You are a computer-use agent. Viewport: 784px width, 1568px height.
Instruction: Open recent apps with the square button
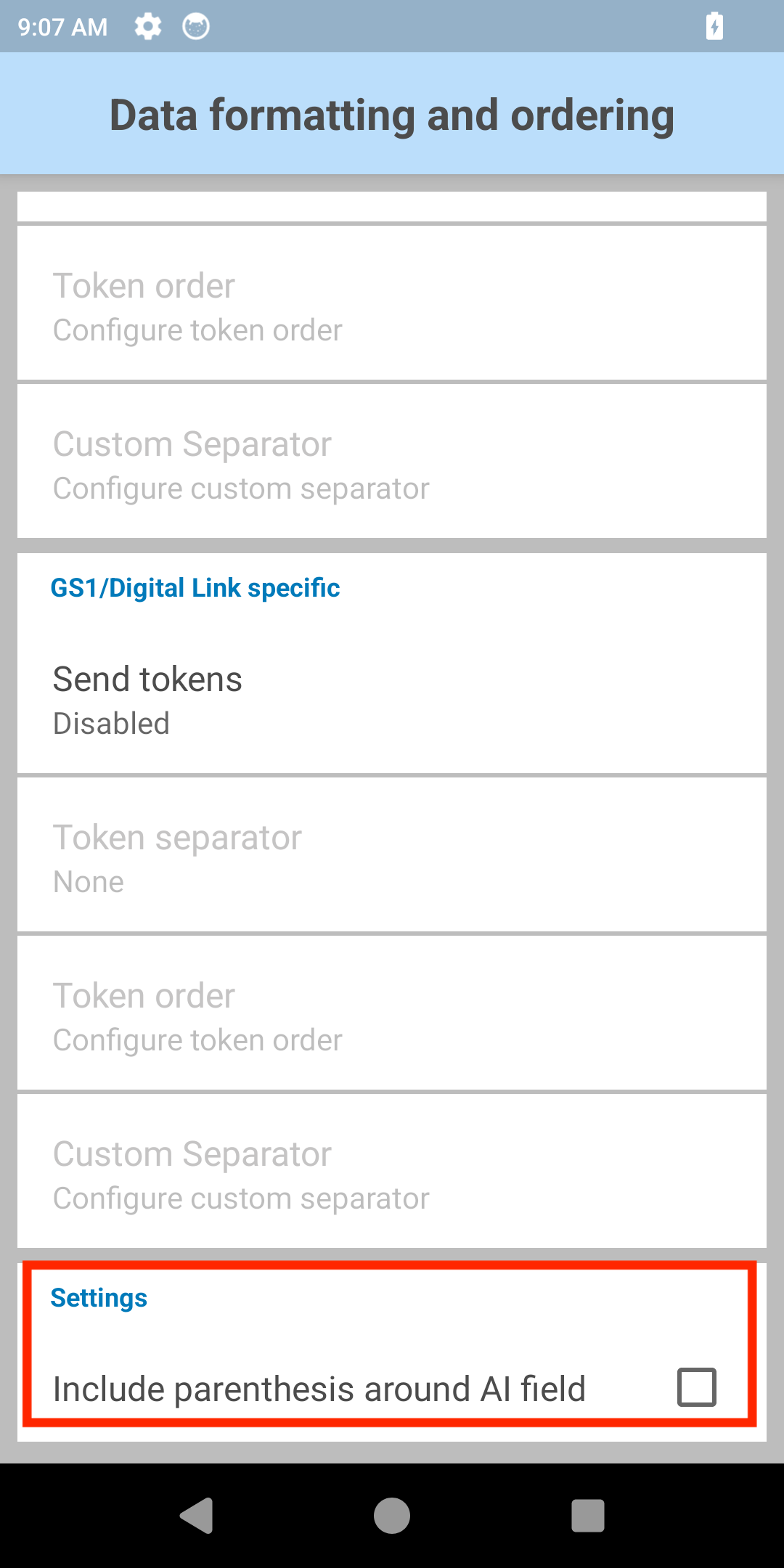pyautogui.click(x=588, y=1516)
